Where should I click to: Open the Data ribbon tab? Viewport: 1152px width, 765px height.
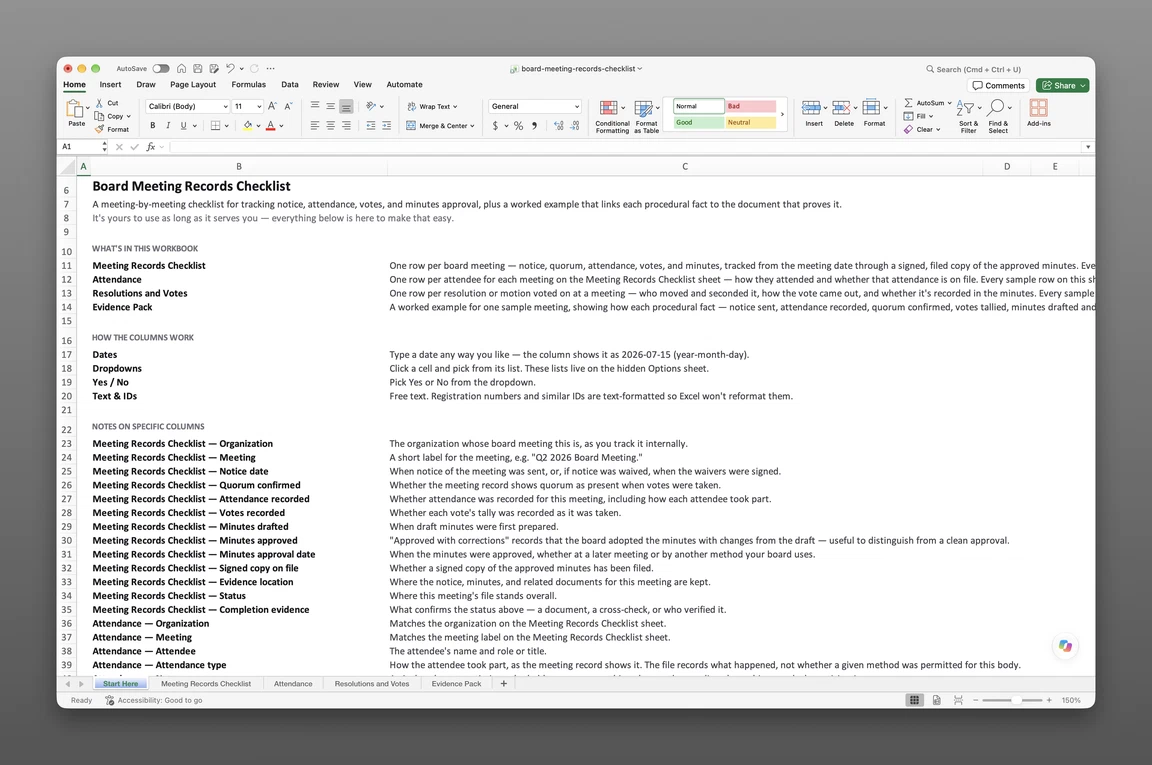click(x=289, y=85)
